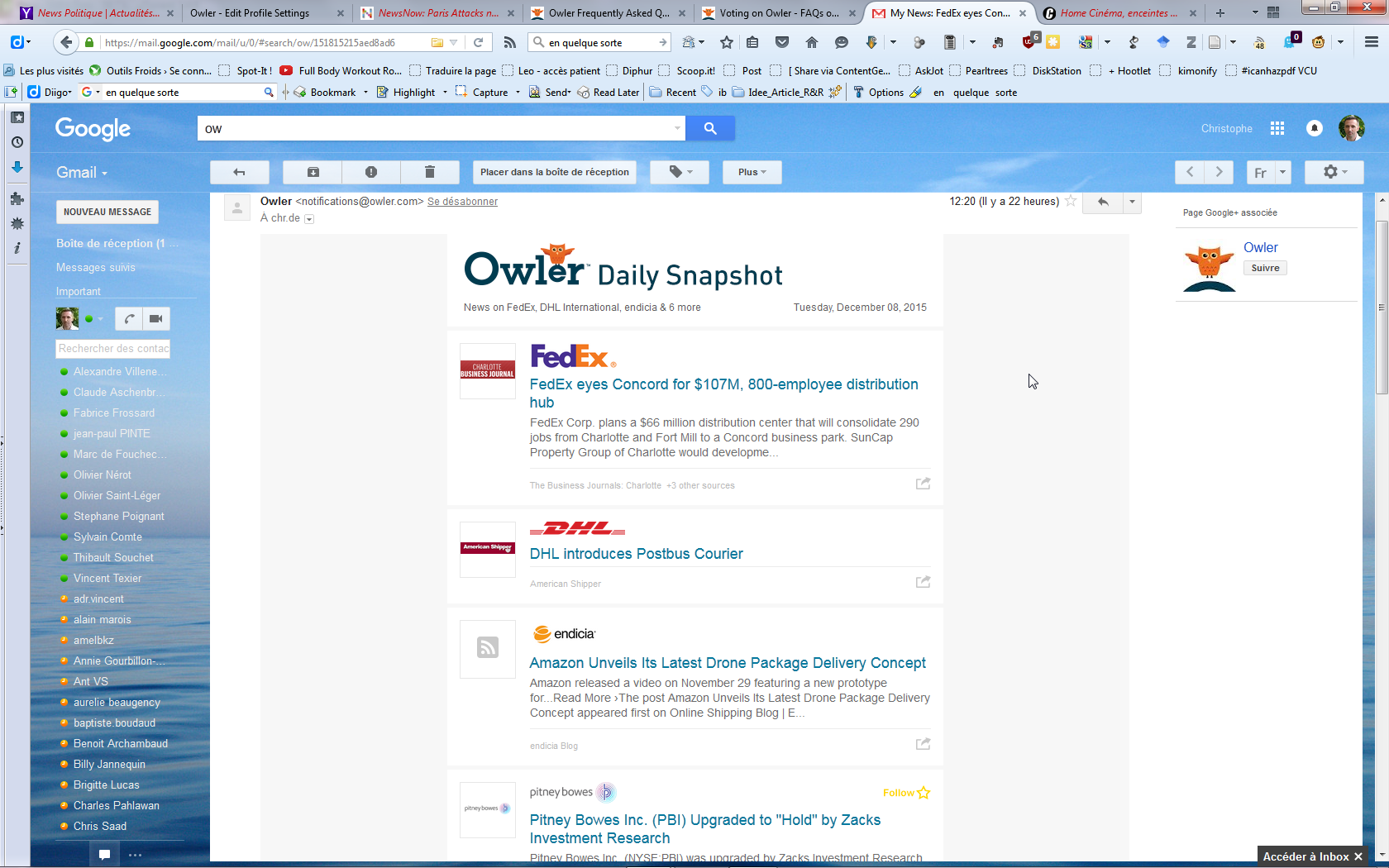
Task: Open the Gmail dropdown menu label
Action: [x=82, y=172]
